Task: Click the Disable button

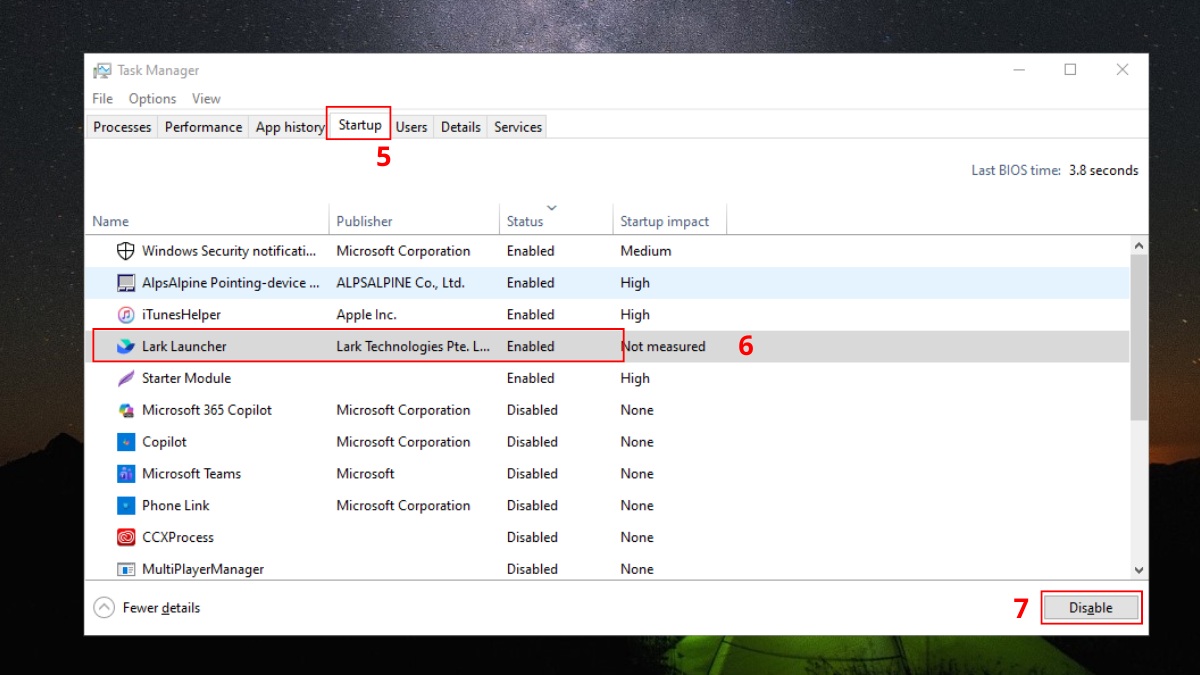Action: pyautogui.click(x=1091, y=607)
